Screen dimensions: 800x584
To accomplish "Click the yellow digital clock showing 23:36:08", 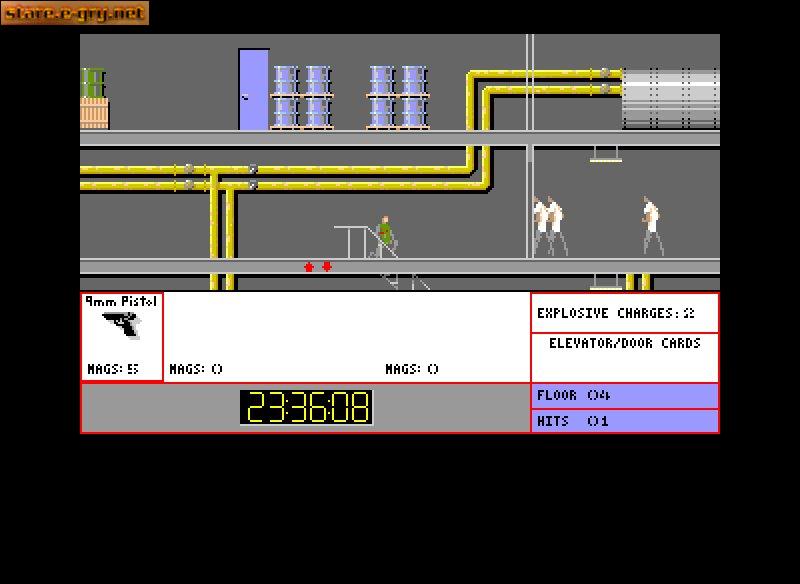I will coord(306,407).
